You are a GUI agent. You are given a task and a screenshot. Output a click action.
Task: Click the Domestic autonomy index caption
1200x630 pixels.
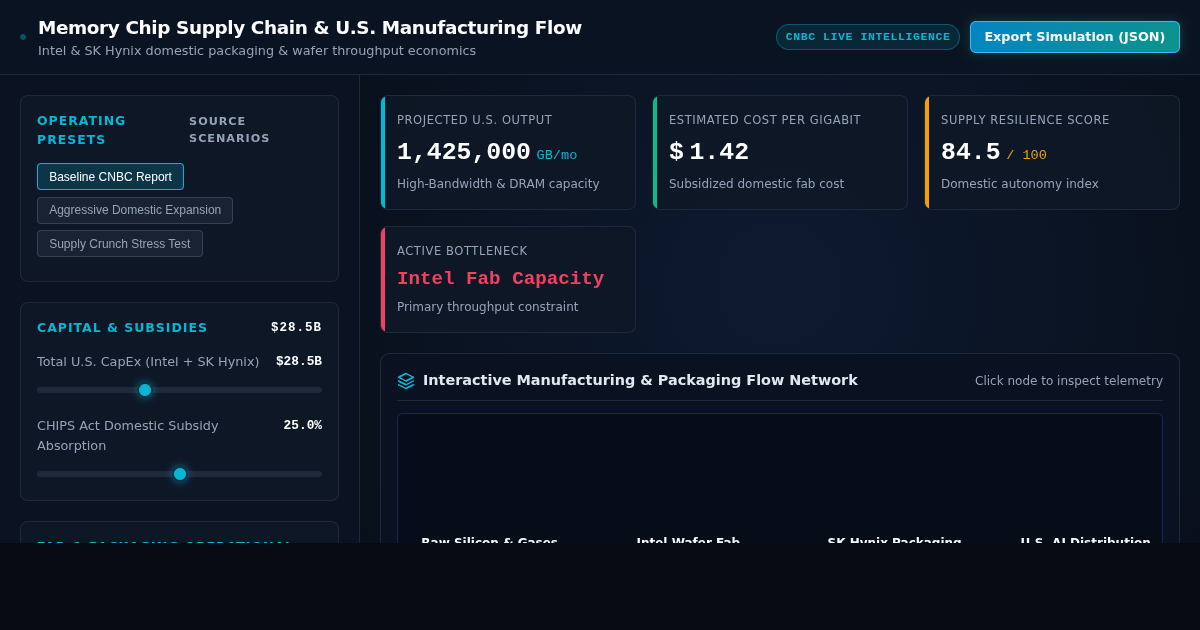[x=1020, y=184]
